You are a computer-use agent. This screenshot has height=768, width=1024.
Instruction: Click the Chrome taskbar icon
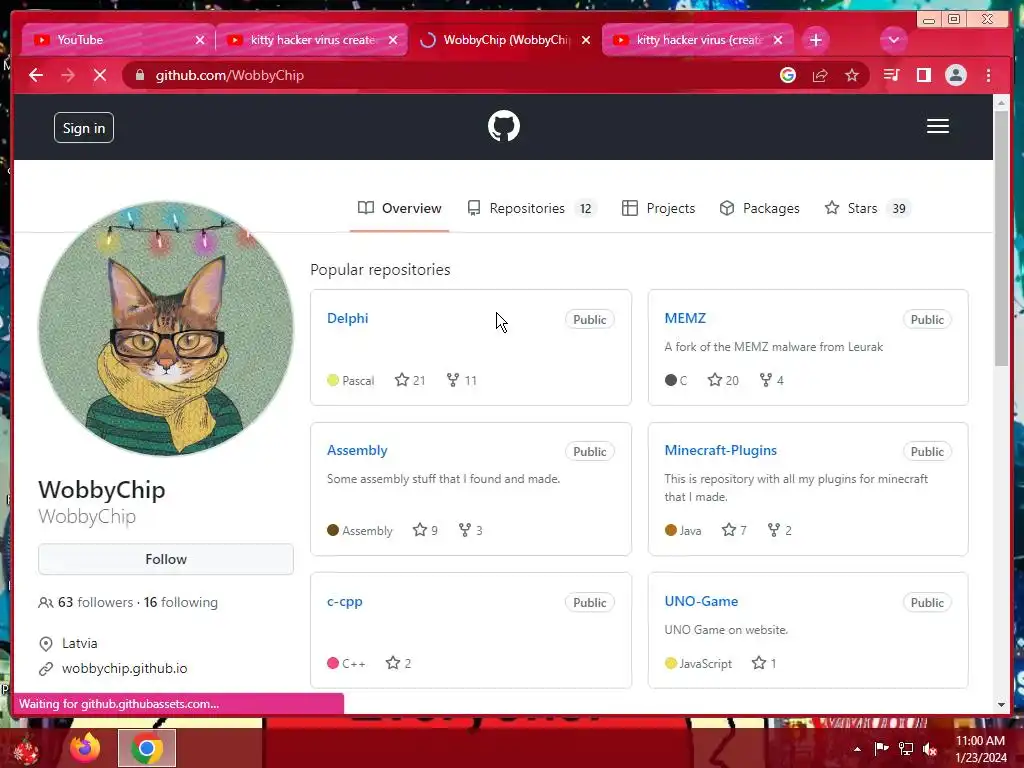click(147, 748)
